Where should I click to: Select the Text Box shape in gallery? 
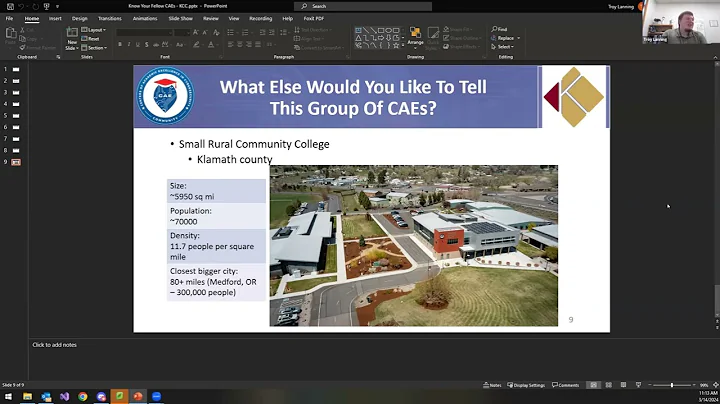(x=358, y=30)
